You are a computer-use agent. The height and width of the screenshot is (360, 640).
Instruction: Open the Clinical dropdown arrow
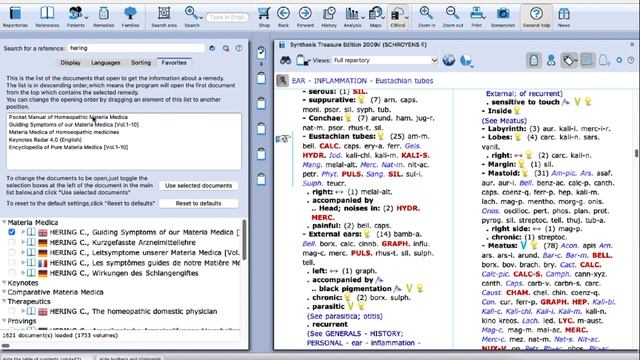click(407, 17)
